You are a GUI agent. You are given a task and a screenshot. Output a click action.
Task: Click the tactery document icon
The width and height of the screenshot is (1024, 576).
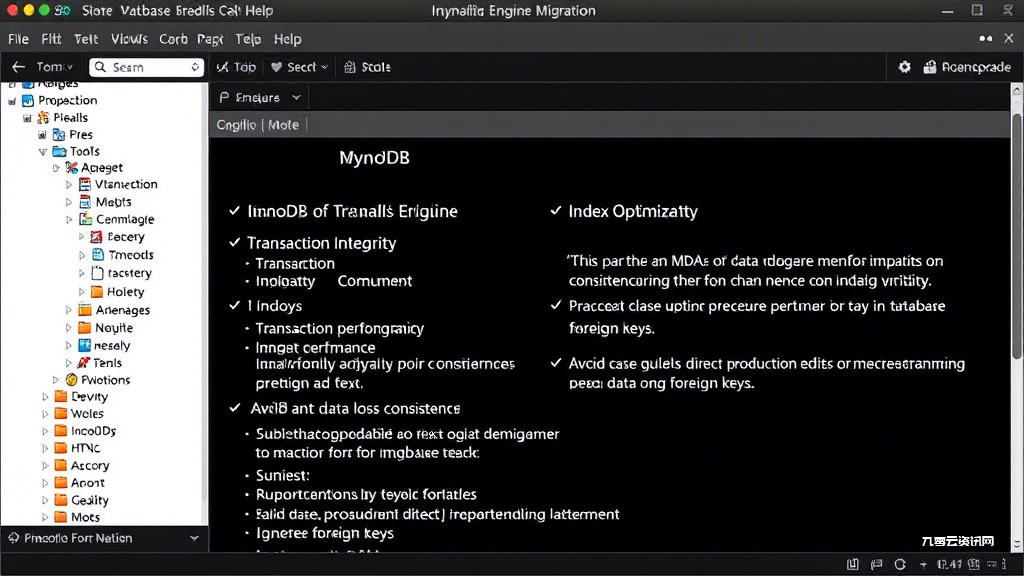[x=97, y=273]
